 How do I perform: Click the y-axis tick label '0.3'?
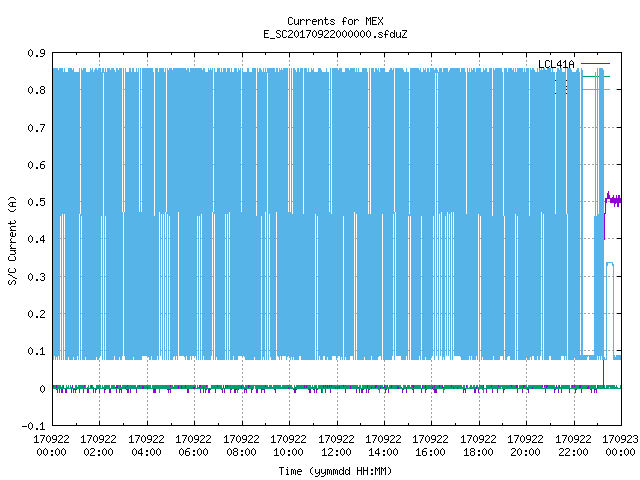36,277
